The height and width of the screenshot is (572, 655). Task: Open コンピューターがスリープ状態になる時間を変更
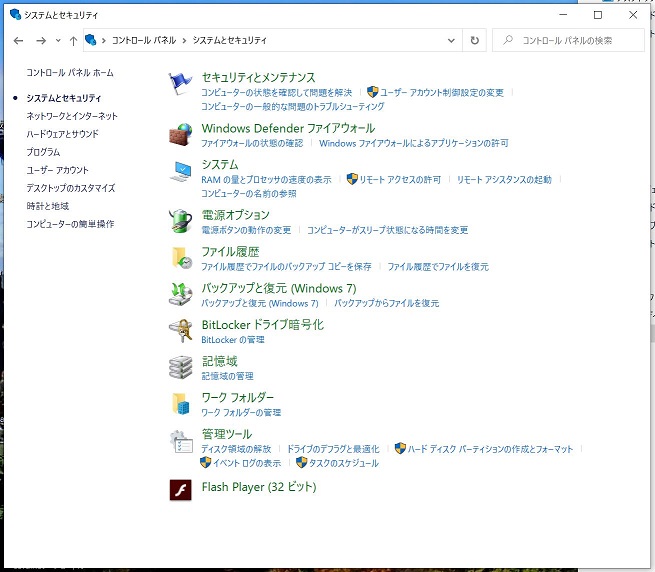click(x=387, y=230)
